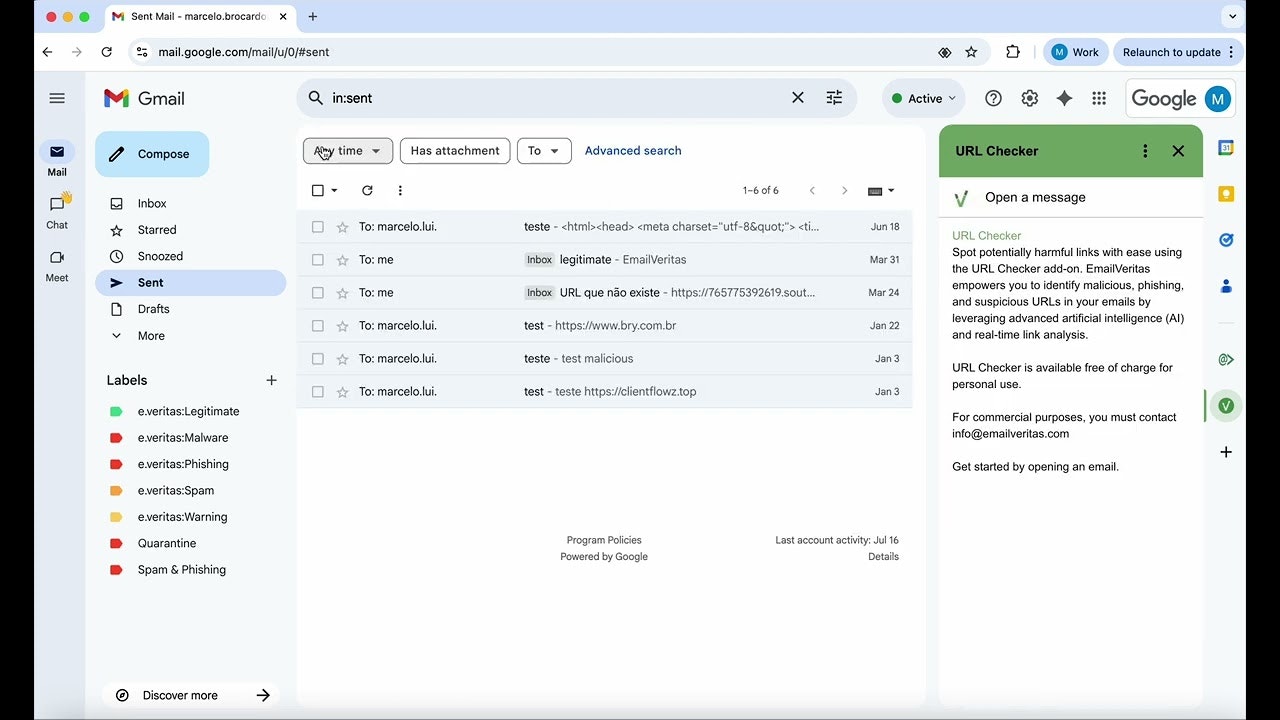Viewport: 1280px width, 720px height.
Task: Go to the Drafts folder
Action: pyautogui.click(x=153, y=309)
